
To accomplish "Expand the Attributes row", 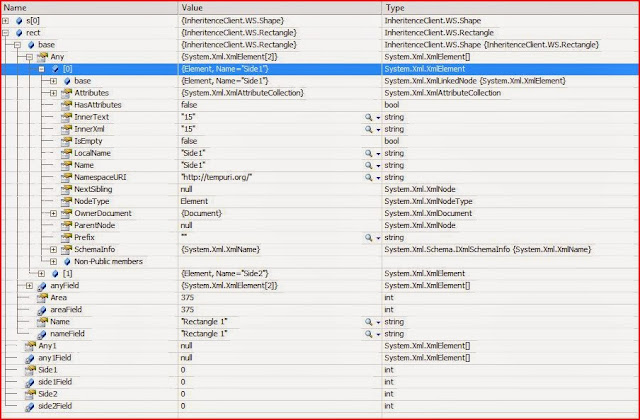I will pos(53,93).
